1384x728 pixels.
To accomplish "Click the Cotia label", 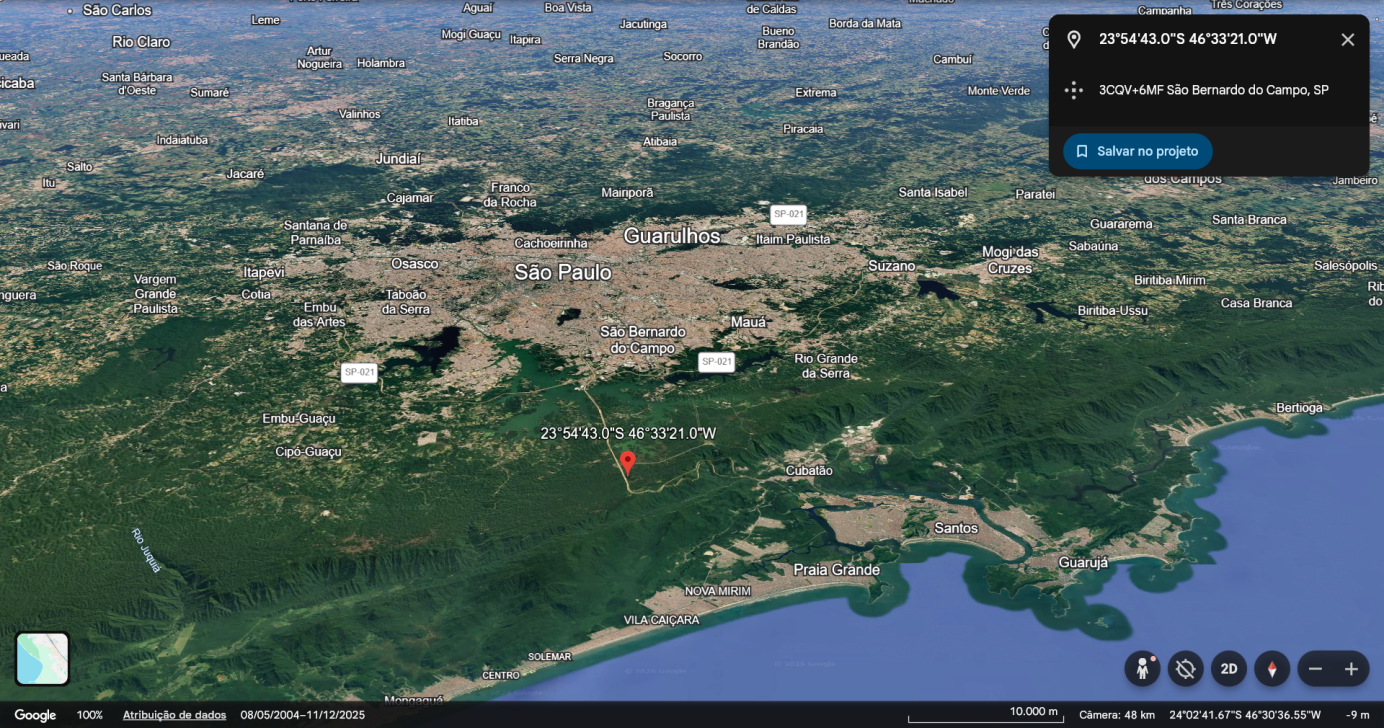I will pyautogui.click(x=256, y=294).
